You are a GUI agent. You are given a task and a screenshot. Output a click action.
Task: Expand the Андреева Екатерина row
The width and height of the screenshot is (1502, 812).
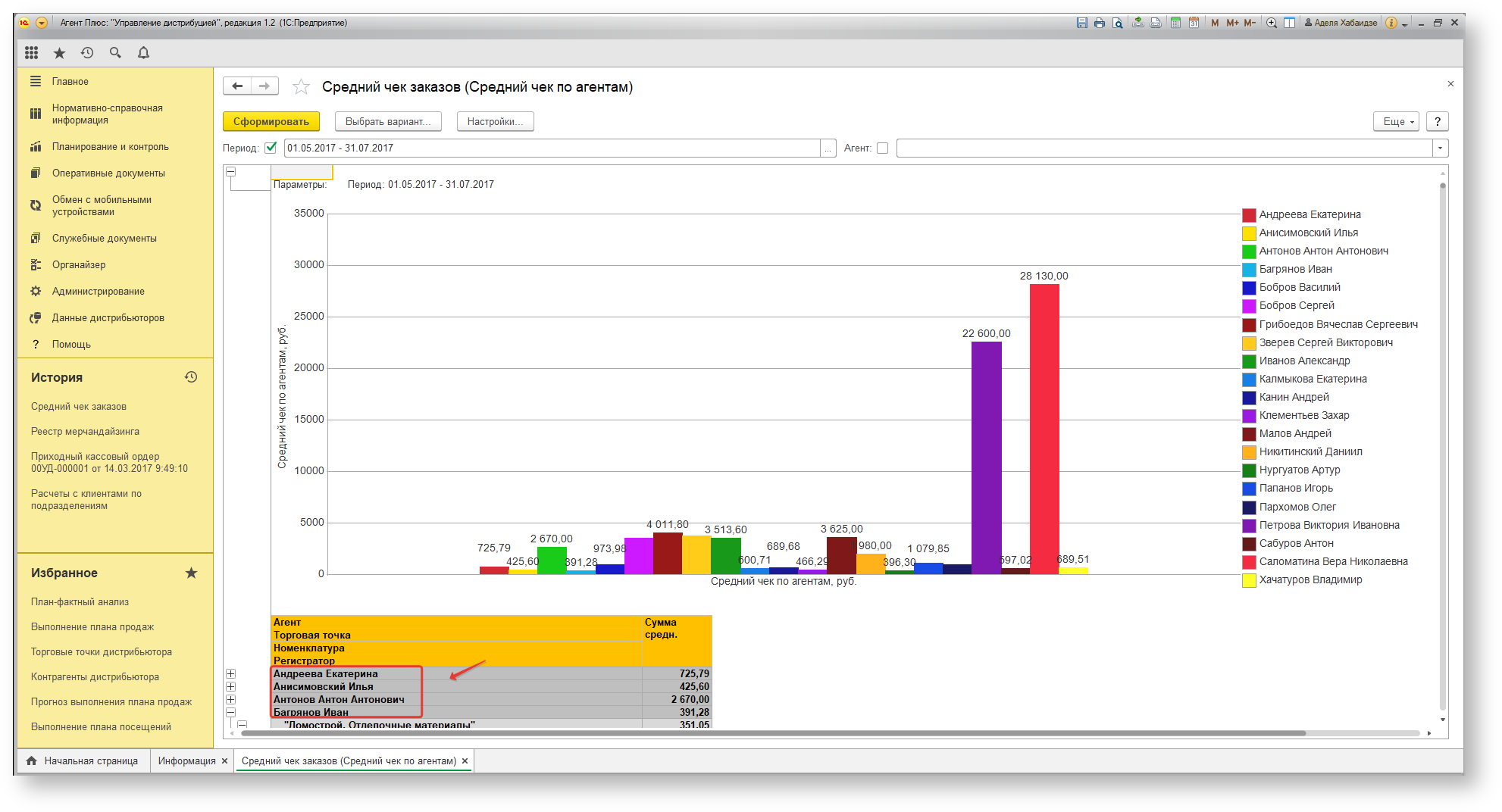(231, 673)
